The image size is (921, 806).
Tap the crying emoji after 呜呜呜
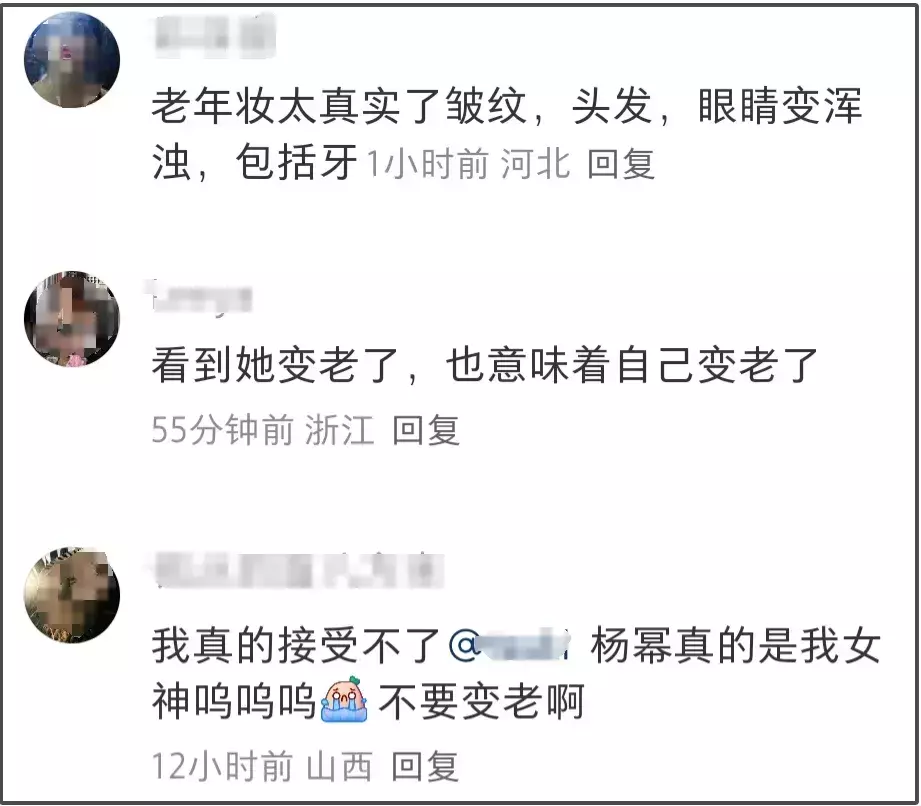click(344, 699)
